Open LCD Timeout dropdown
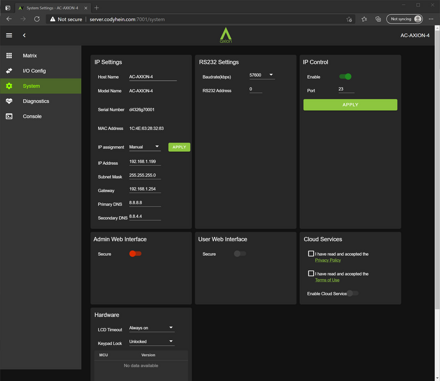 tap(152, 328)
